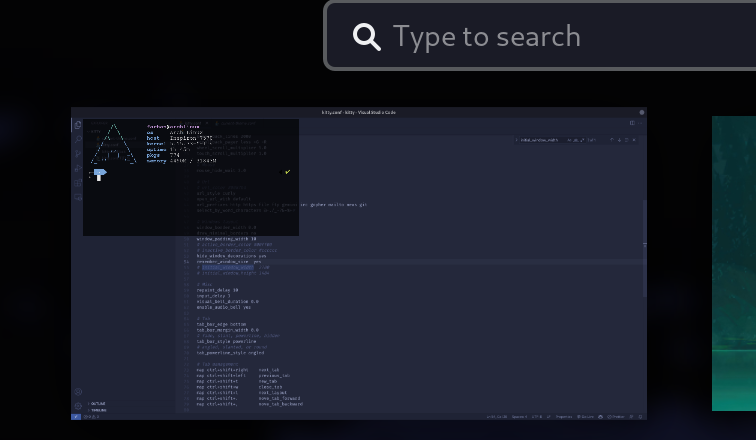Expand the Toggle Replace chevron in find widget
Viewport: 756px width, 440px height.
[x=516, y=140]
